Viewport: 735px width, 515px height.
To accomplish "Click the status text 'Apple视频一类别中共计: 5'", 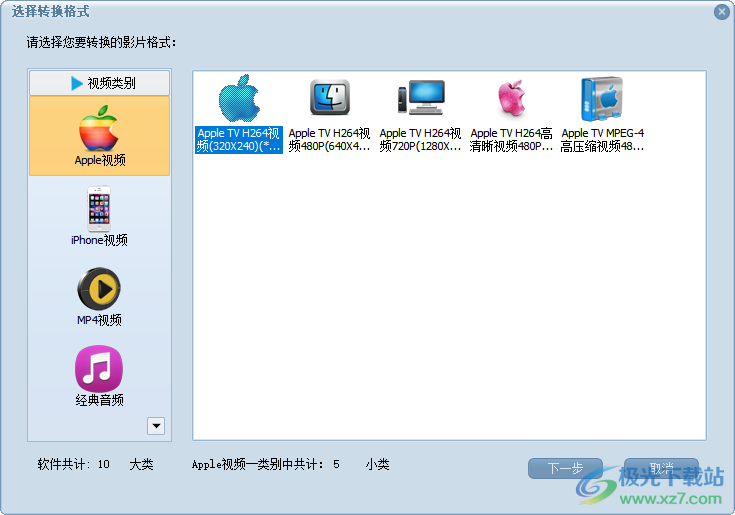I will 266,464.
